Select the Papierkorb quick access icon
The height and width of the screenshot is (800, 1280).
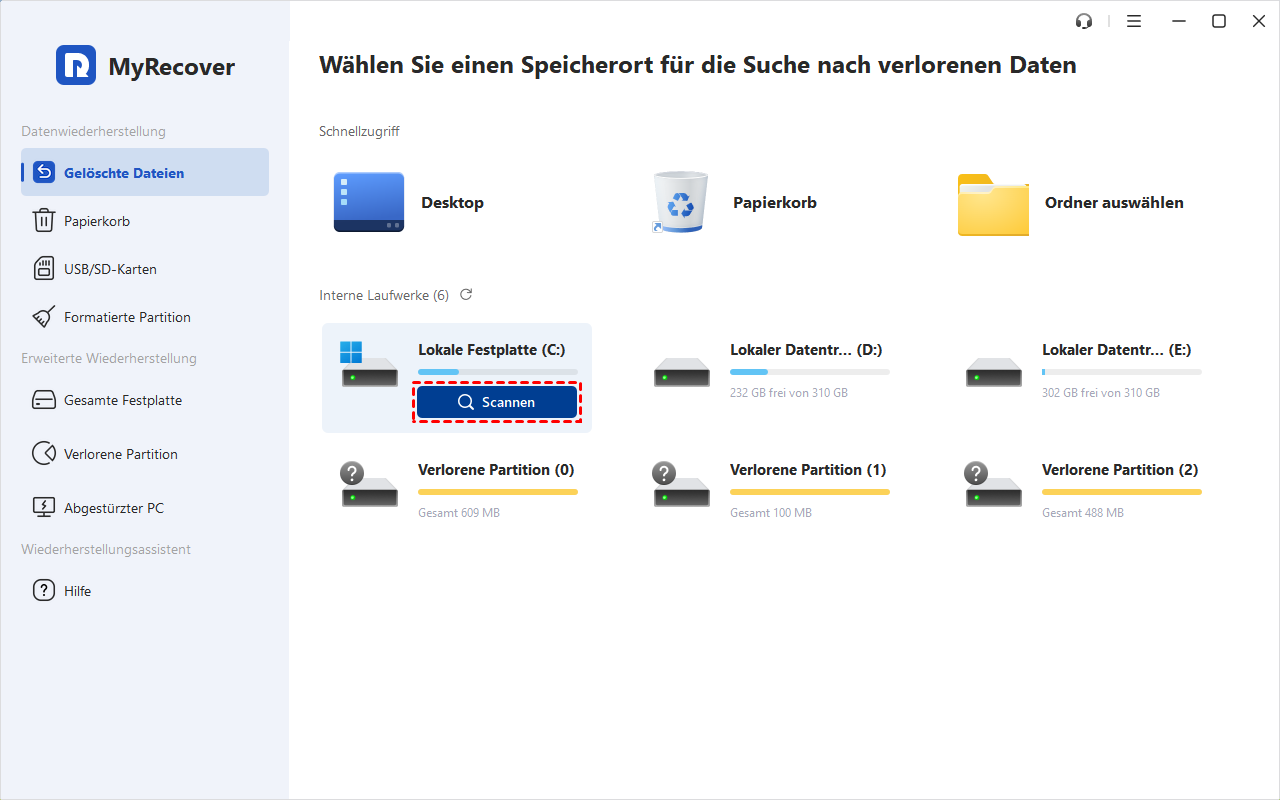(680, 203)
